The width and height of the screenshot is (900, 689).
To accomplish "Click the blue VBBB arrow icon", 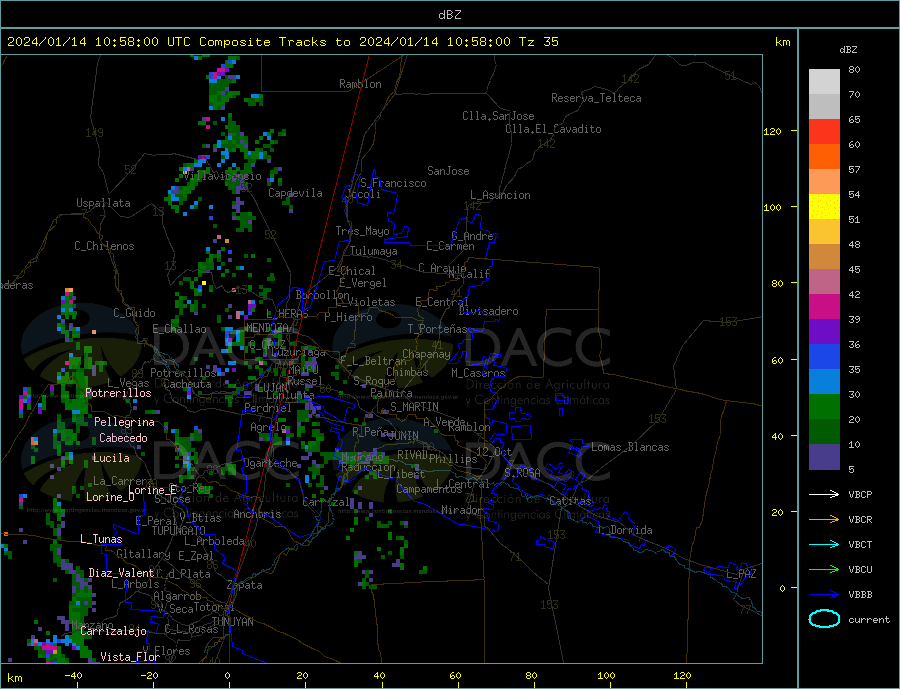I will 824,594.
